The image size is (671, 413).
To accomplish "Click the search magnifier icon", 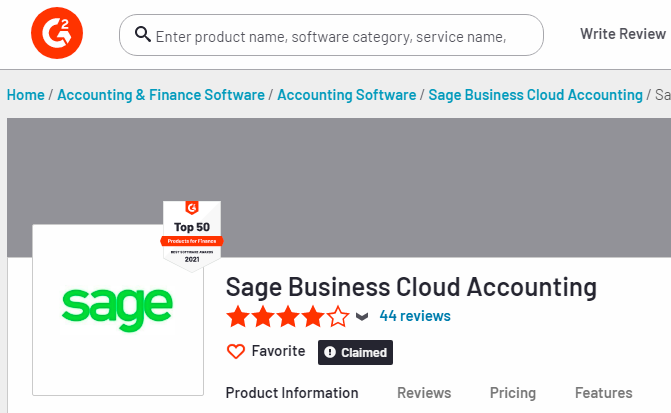I will pos(143,34).
